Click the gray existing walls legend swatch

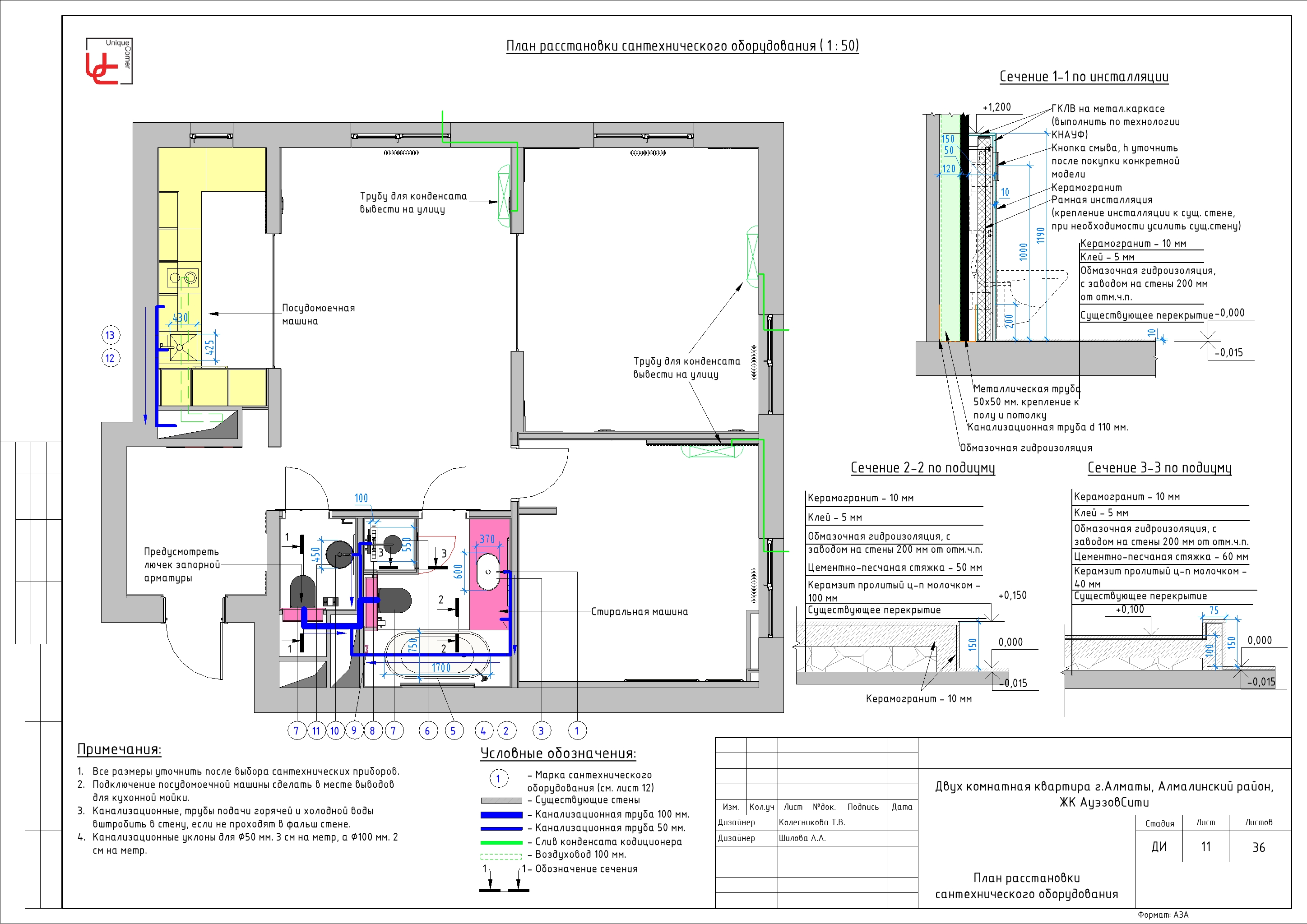tap(501, 800)
